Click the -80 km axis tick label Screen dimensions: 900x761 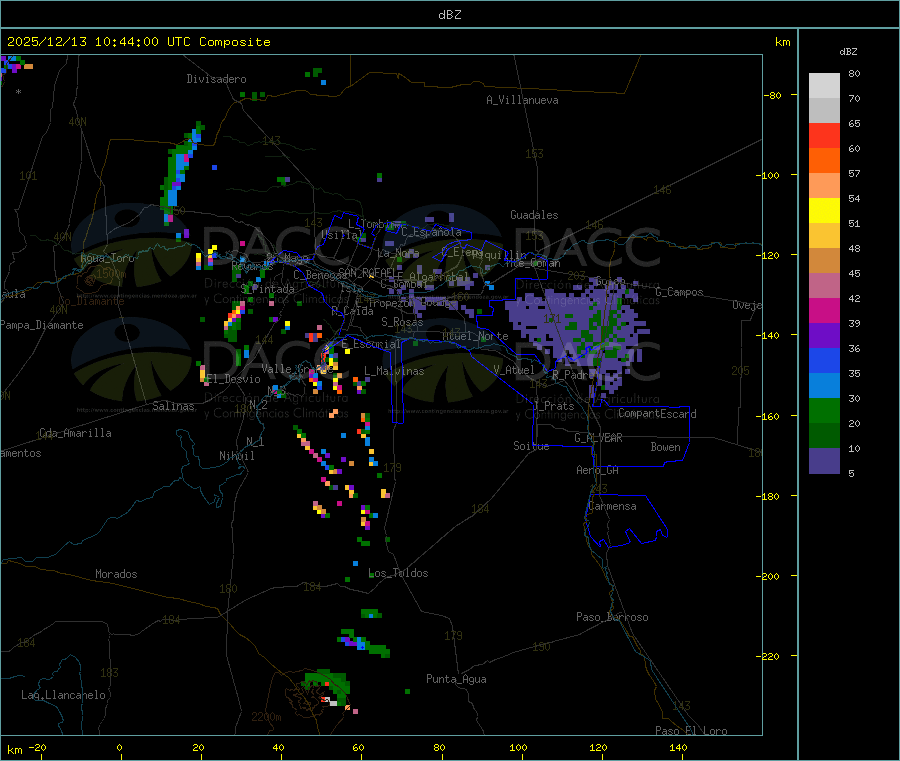(x=772, y=95)
